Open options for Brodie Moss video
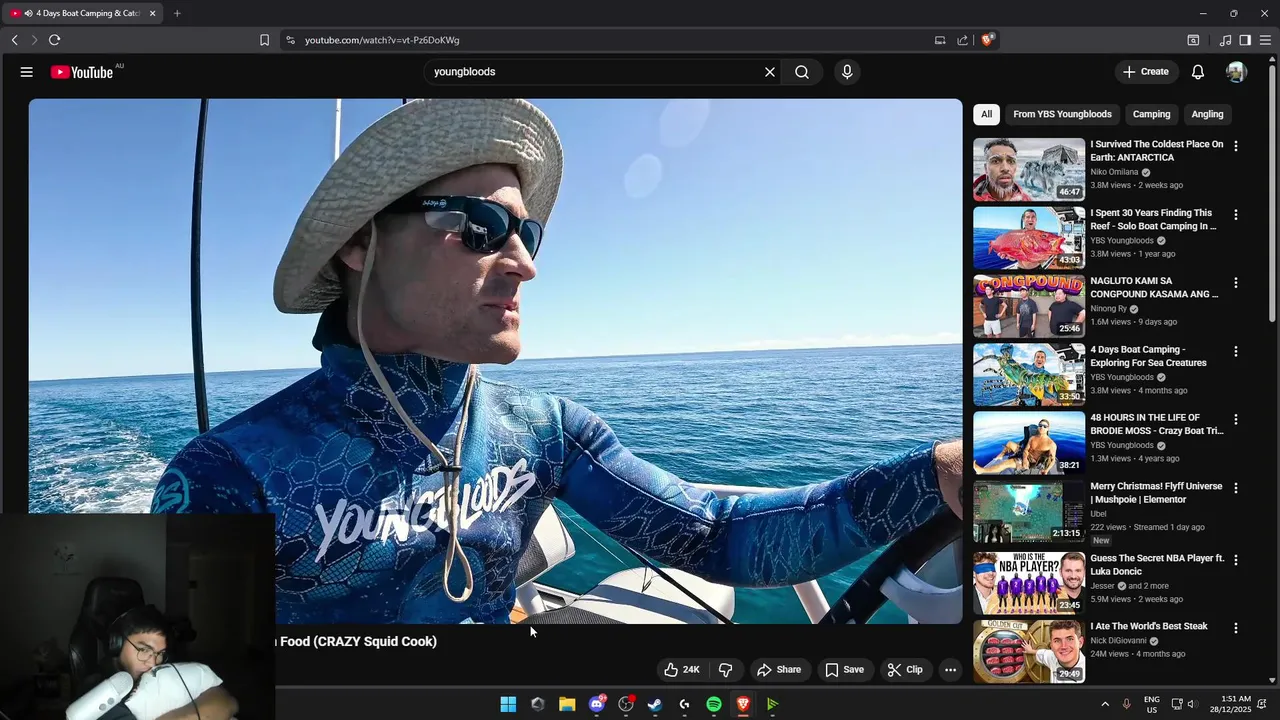 (x=1236, y=419)
